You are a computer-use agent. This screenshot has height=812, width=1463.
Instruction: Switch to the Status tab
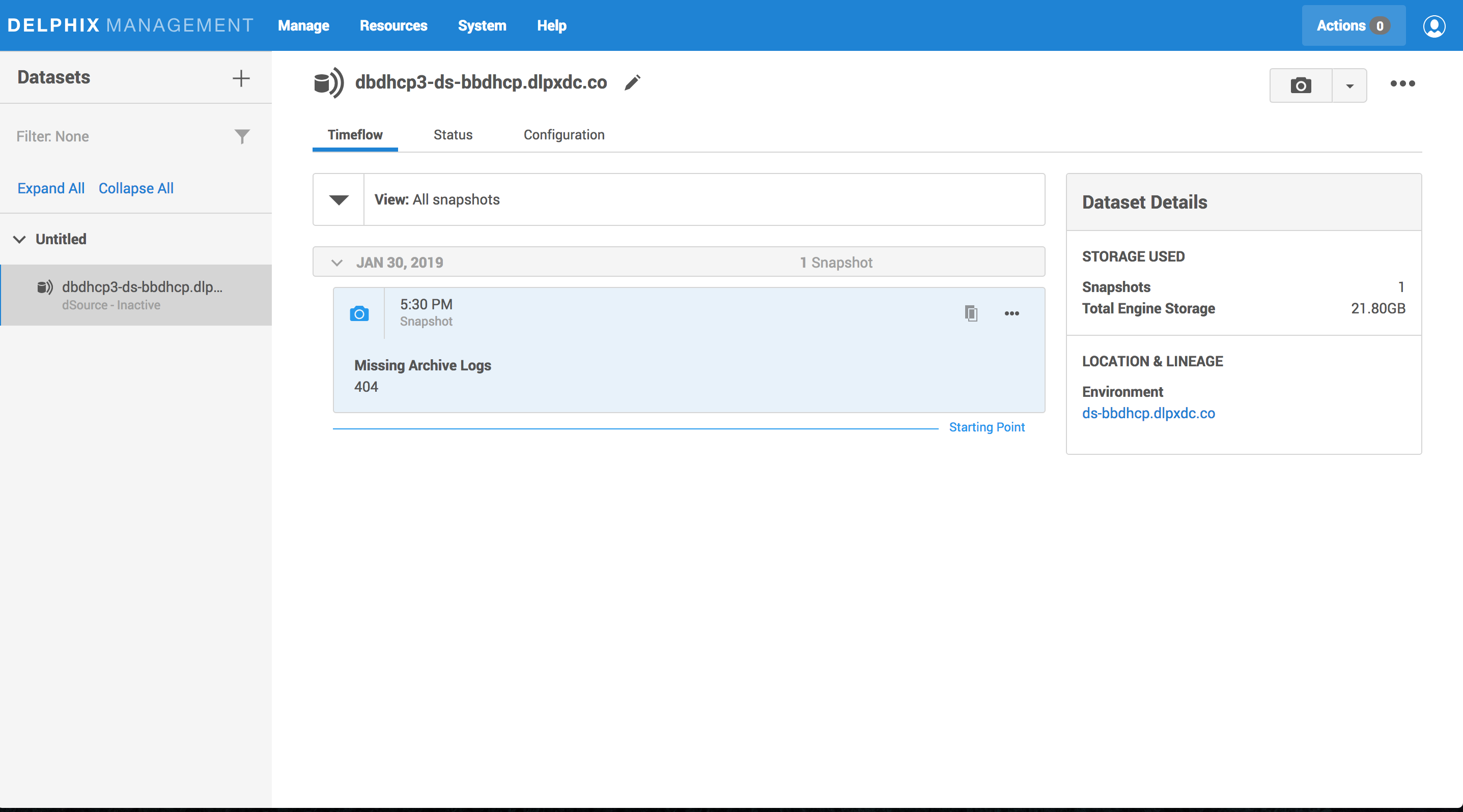[453, 134]
